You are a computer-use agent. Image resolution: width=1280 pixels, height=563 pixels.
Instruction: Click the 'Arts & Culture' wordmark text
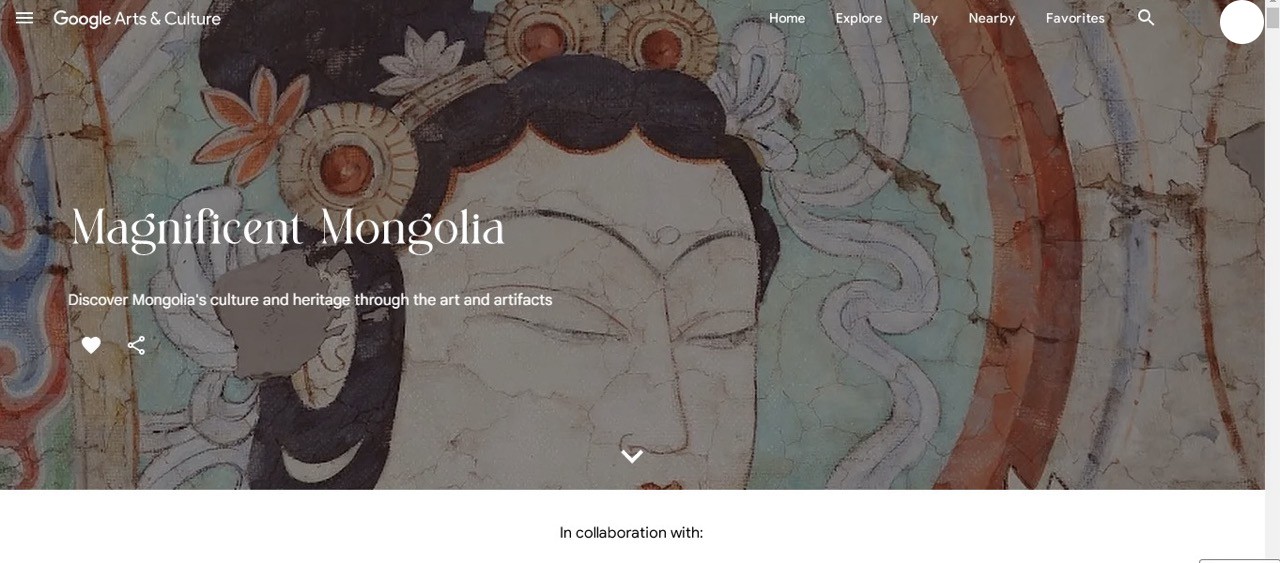pos(168,18)
